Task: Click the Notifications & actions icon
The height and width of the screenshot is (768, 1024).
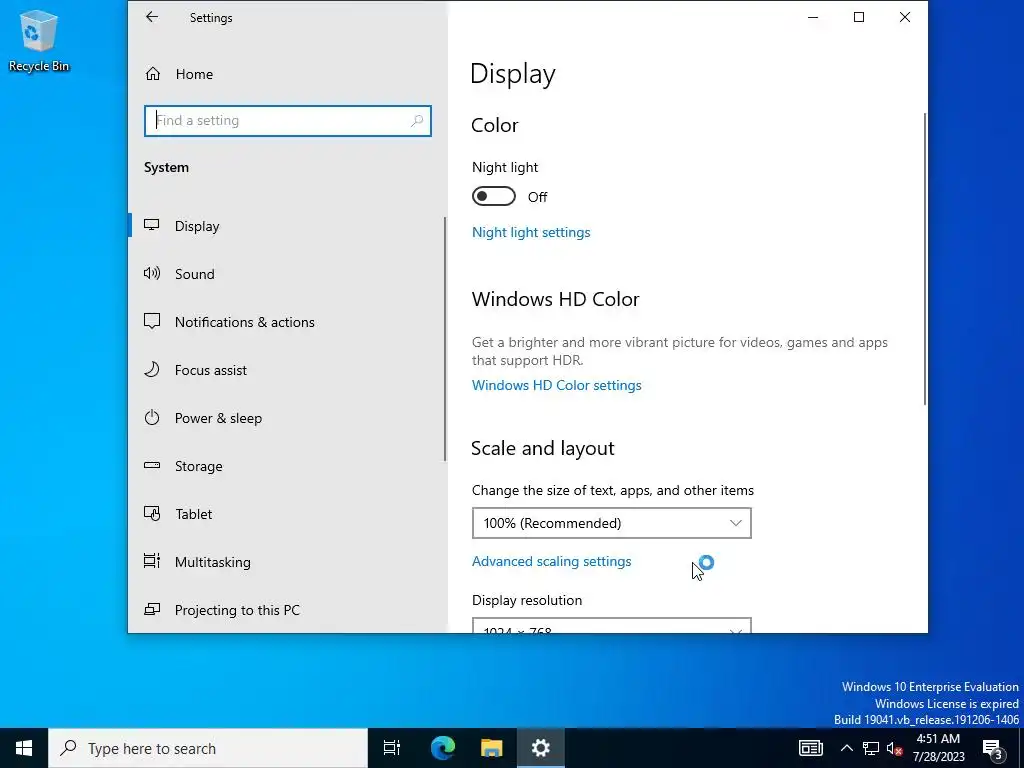Action: (x=152, y=321)
